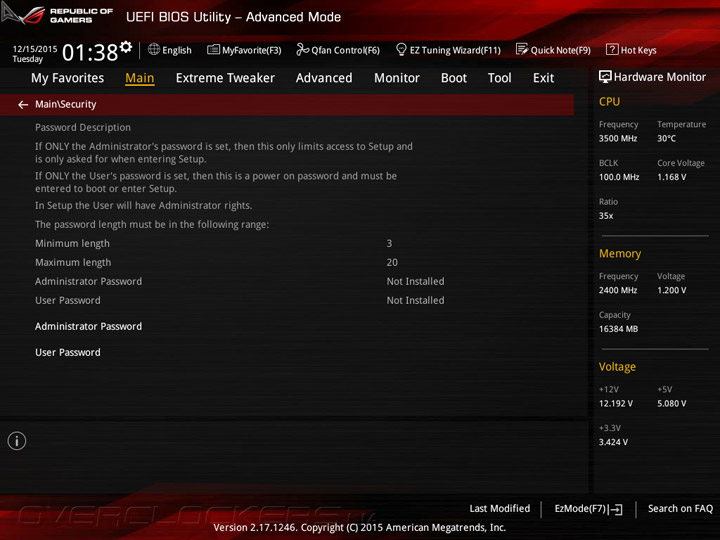Open the My Favorites tab

(x=68, y=78)
